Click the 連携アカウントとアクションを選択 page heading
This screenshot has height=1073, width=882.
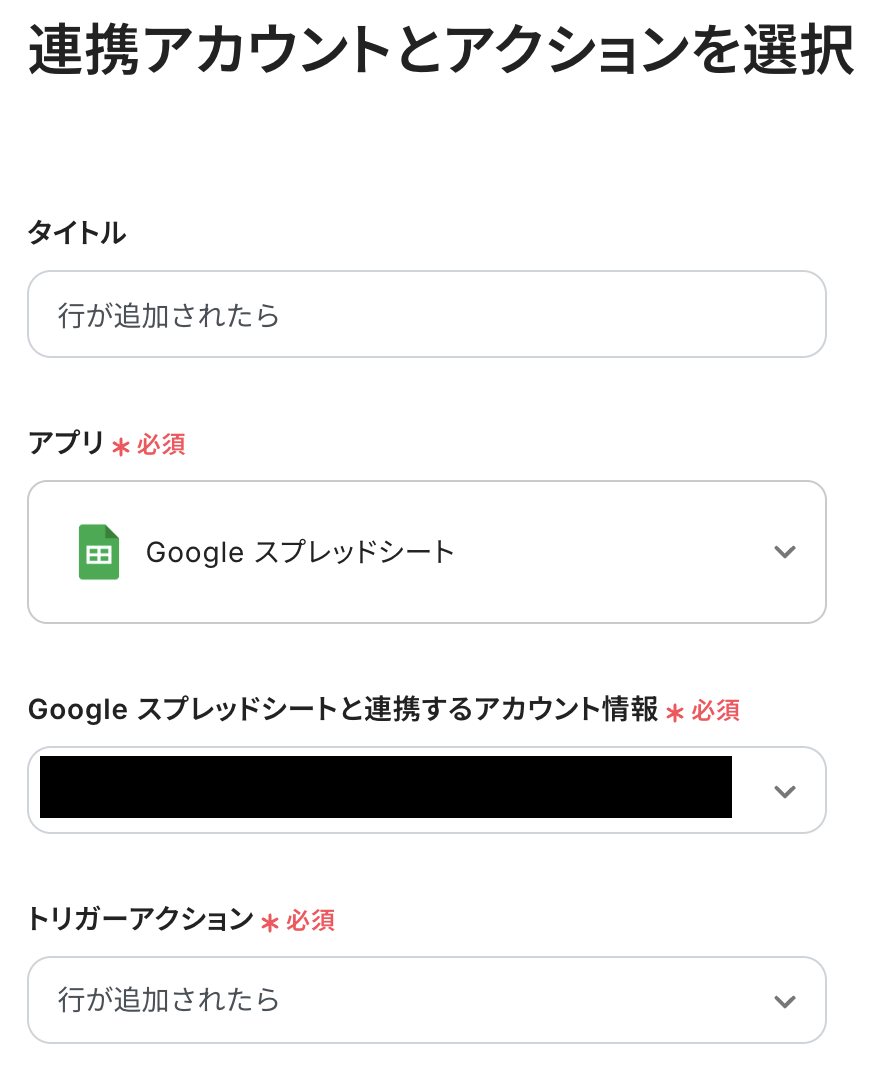pos(441,52)
